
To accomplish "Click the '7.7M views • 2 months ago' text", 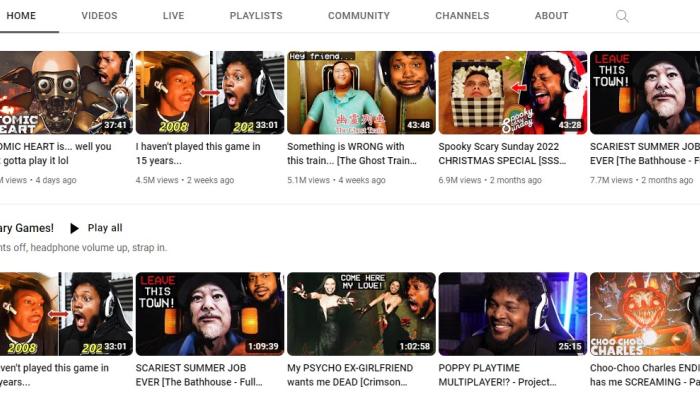I will click(642, 180).
